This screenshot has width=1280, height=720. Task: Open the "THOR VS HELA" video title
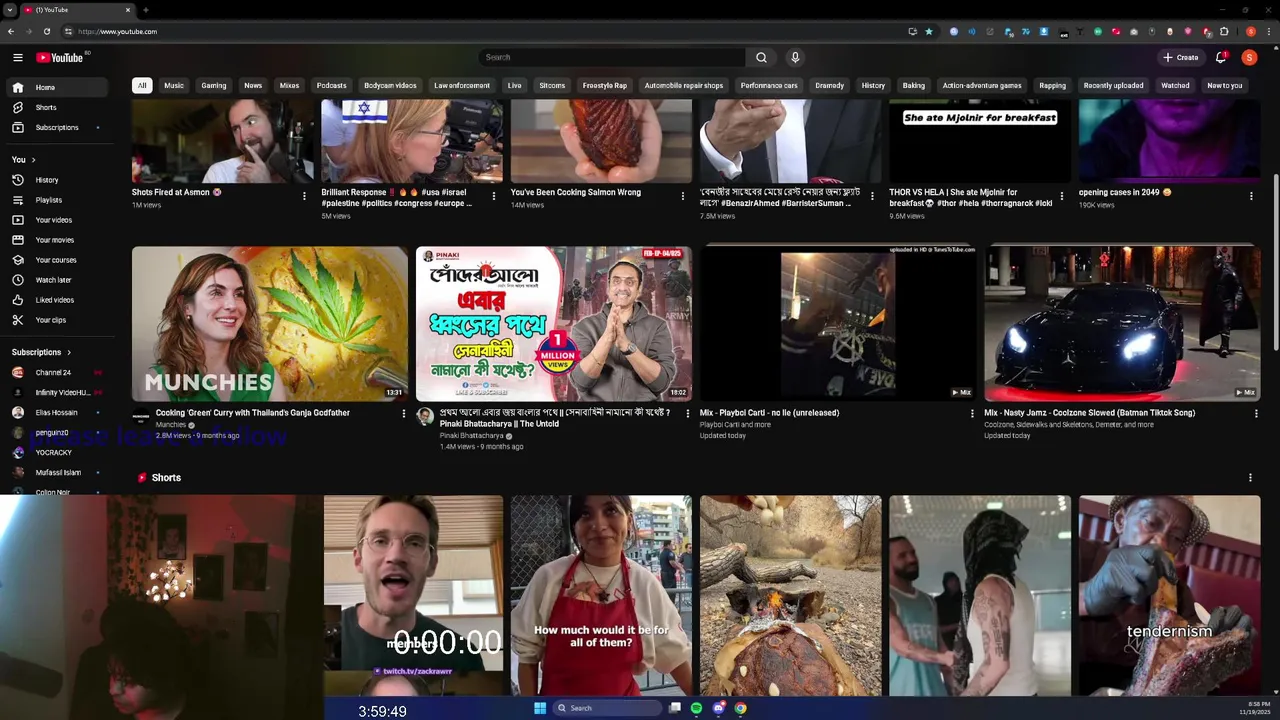[970, 197]
